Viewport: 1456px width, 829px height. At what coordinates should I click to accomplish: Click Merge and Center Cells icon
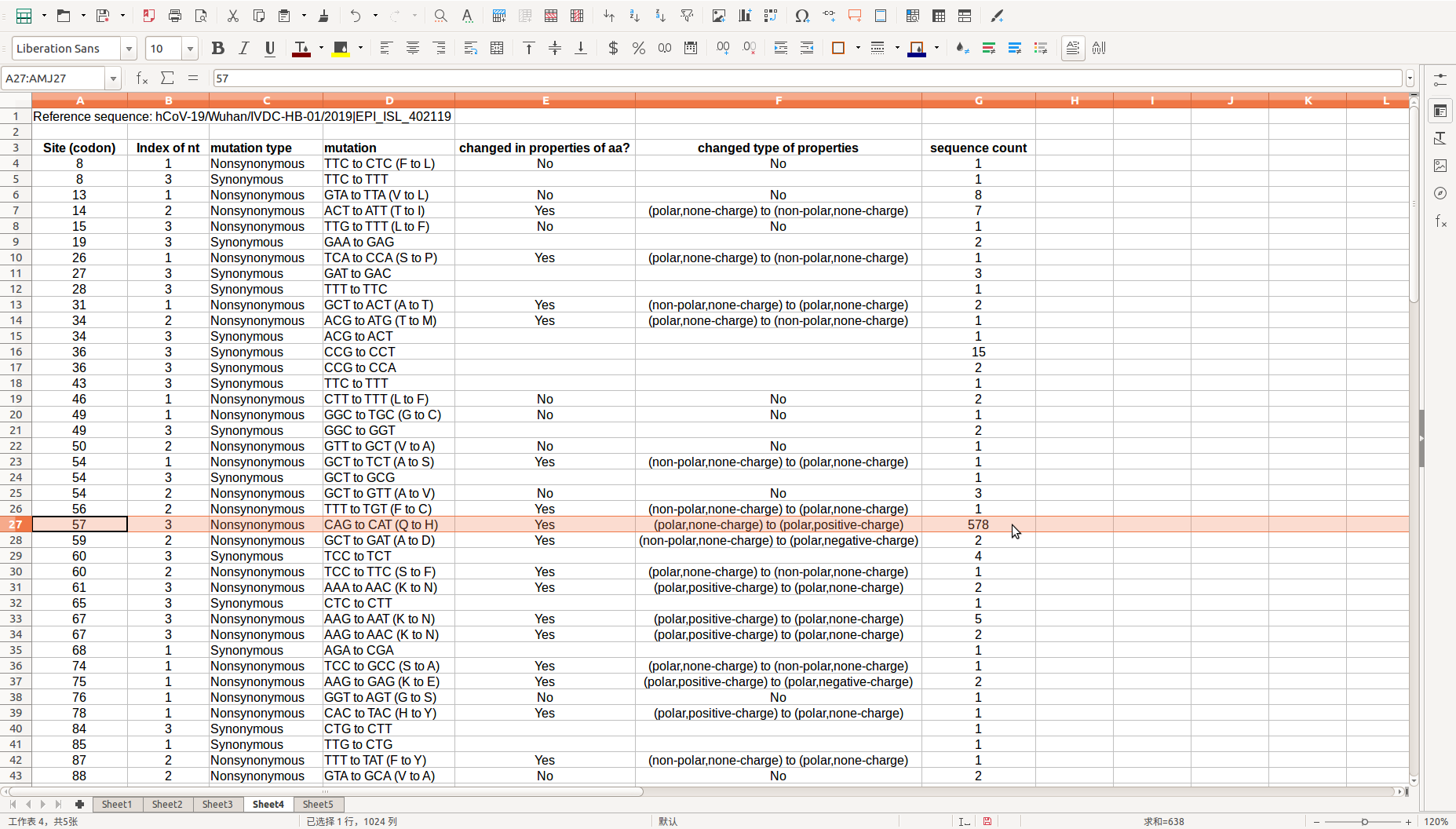tap(497, 48)
